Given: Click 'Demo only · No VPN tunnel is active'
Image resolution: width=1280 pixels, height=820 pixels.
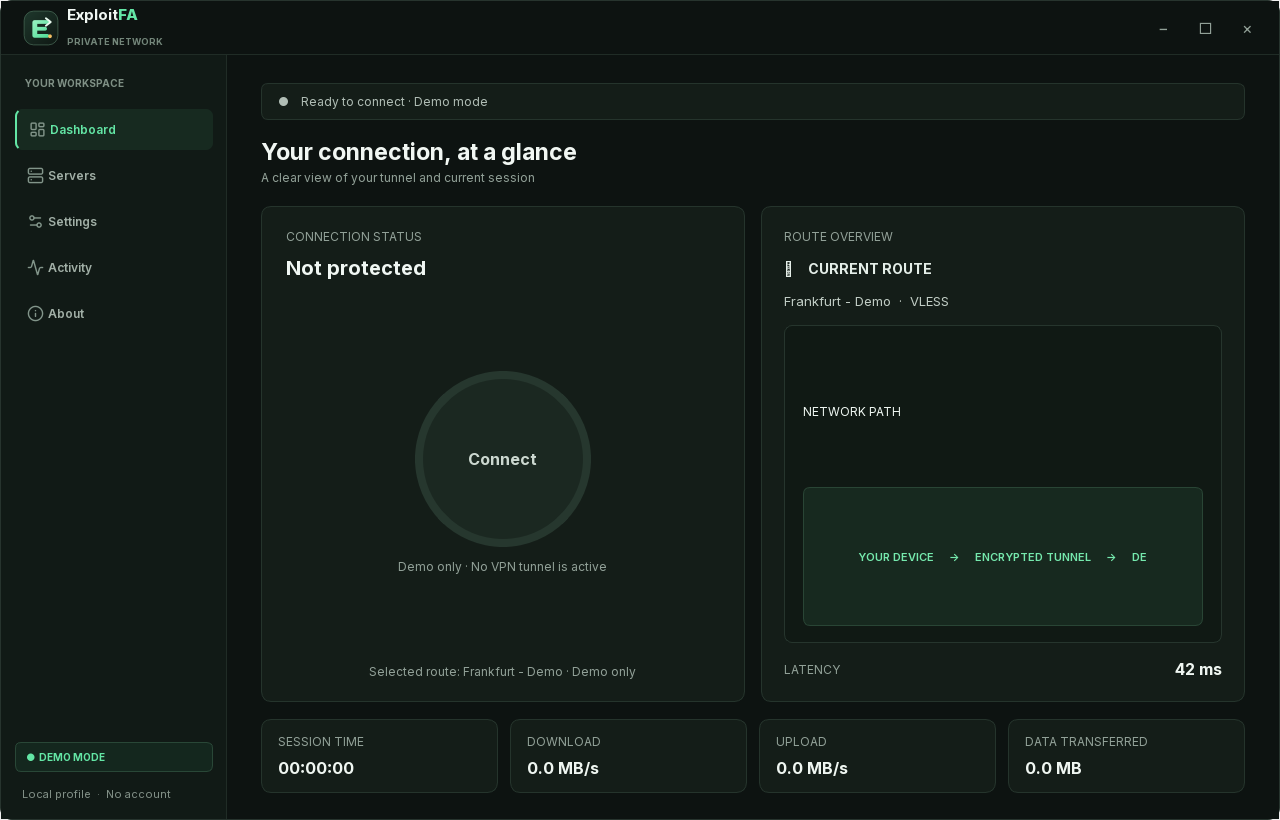Looking at the screenshot, I should click(x=502, y=566).
